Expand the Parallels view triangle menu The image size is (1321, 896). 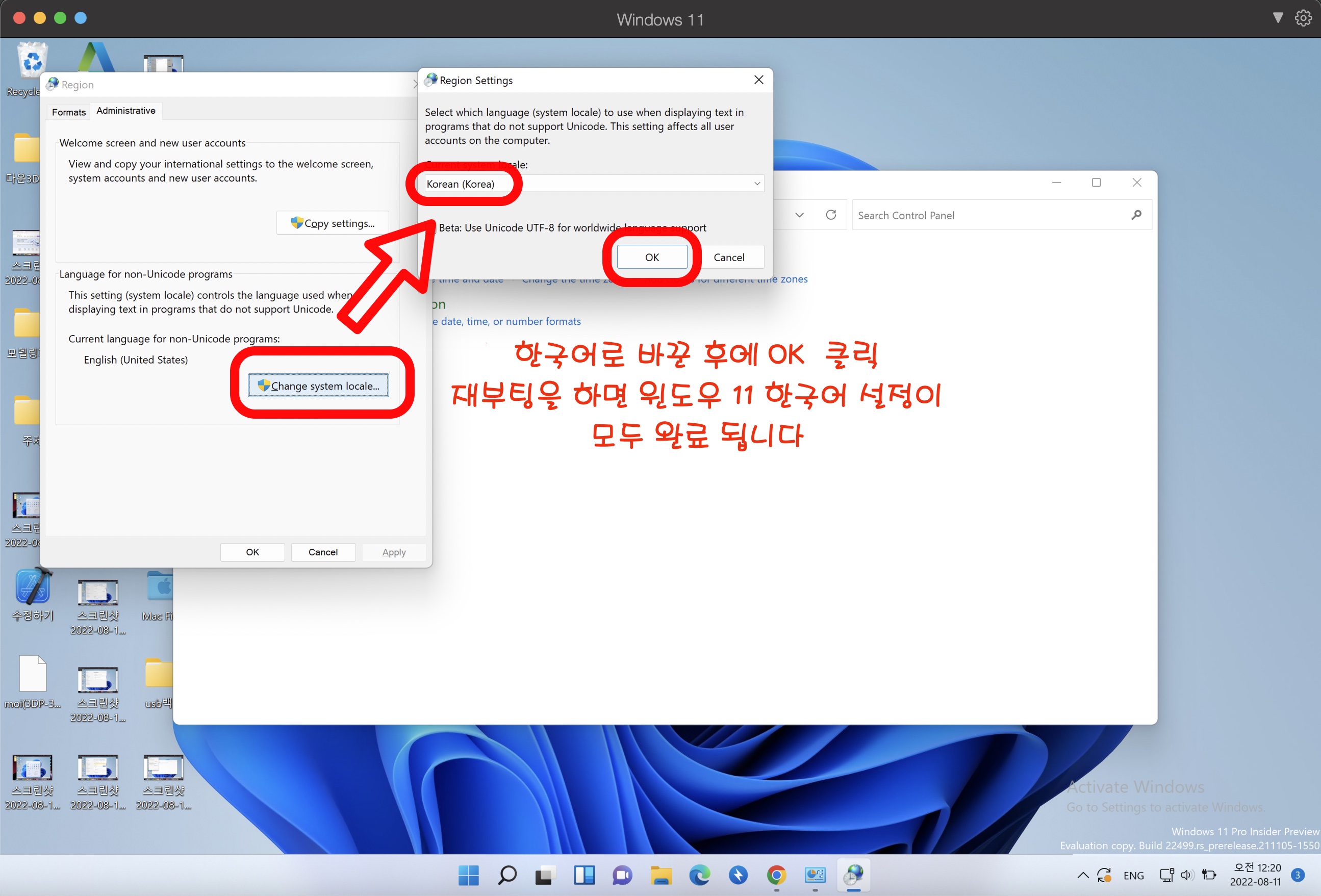1278,18
